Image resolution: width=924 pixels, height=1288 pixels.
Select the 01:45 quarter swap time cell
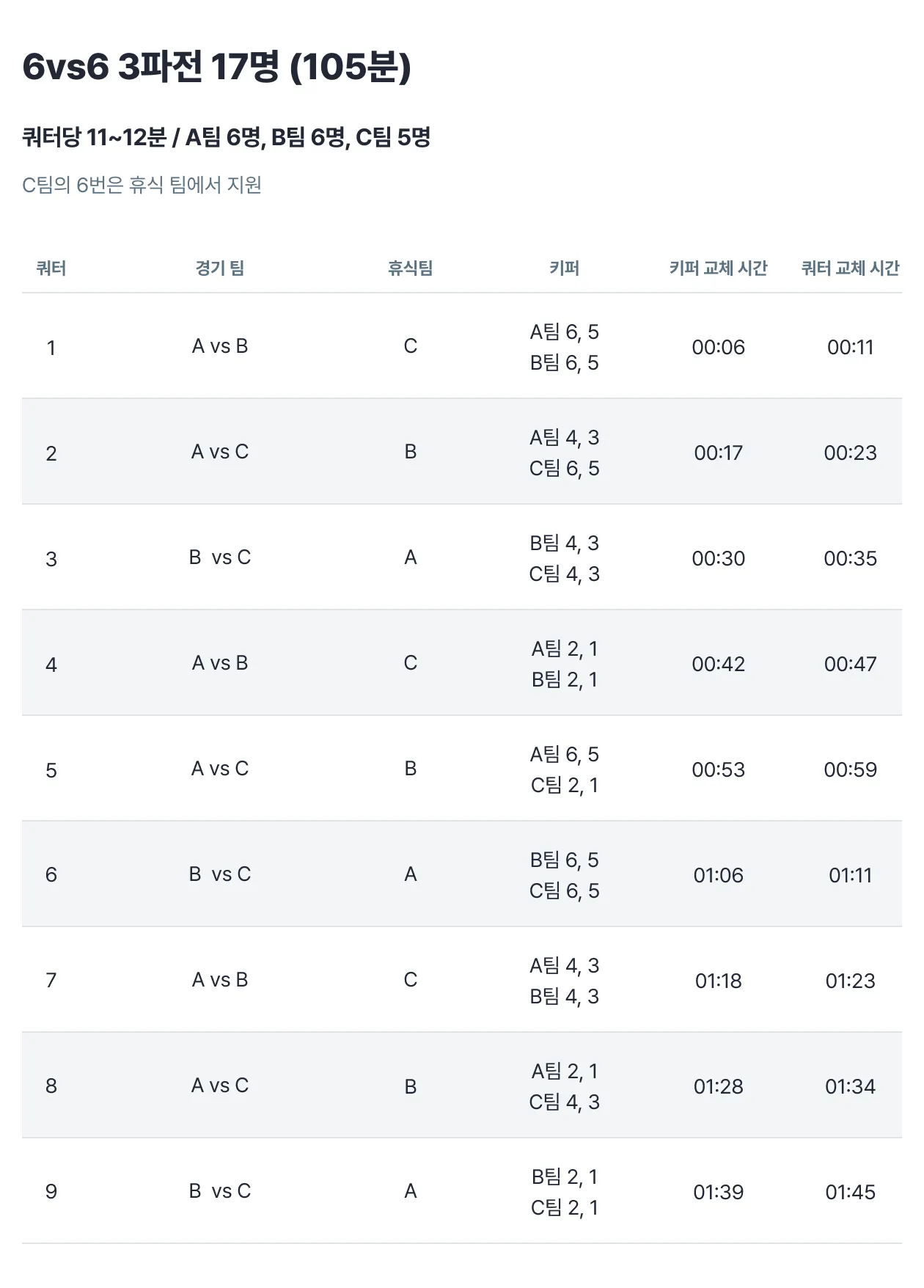coord(850,1192)
